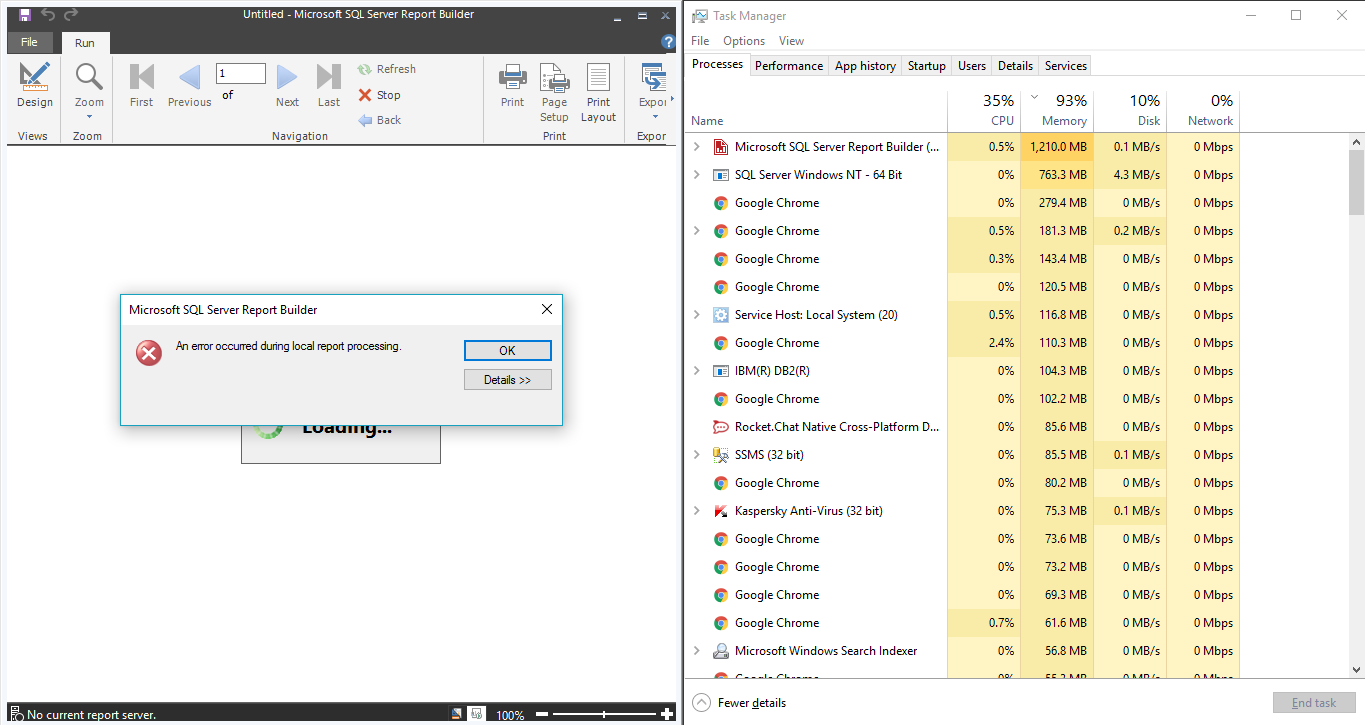Click Refresh in the Navigation group

click(387, 69)
